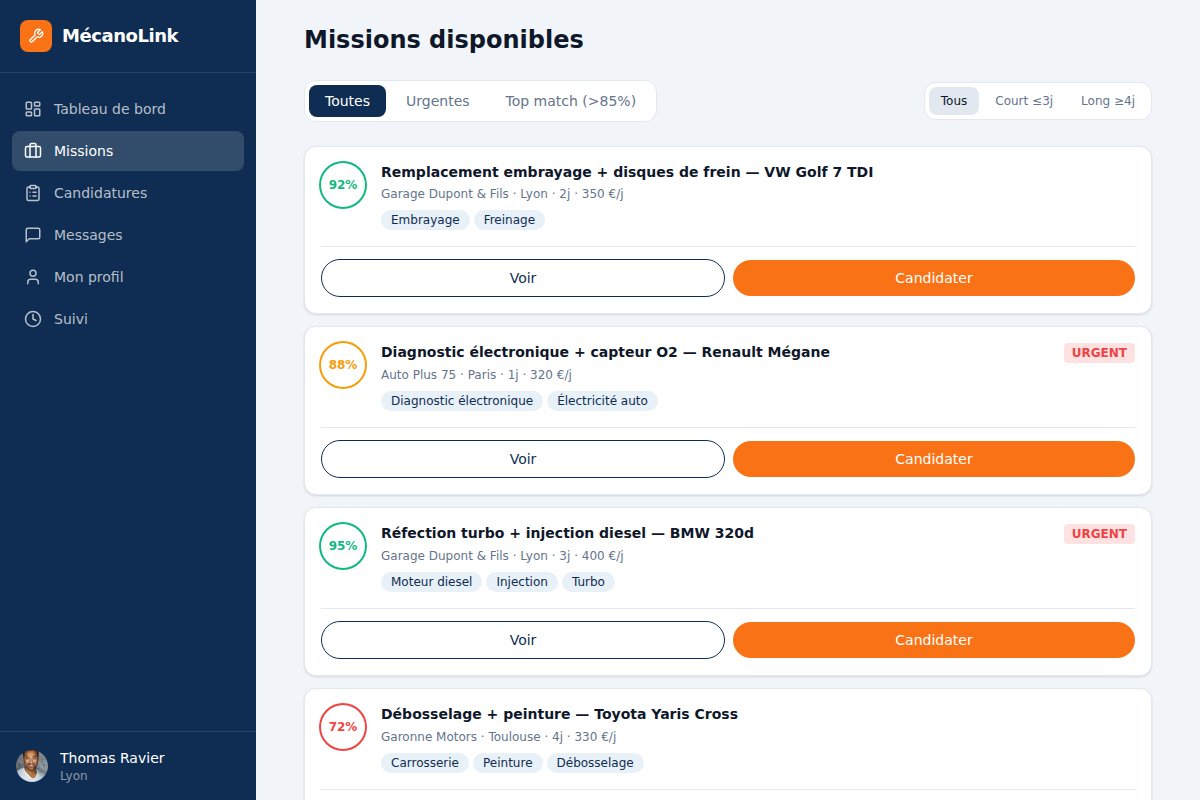Click the Candidatures clipboard icon
Viewport: 1200px width, 800px height.
coord(33,193)
